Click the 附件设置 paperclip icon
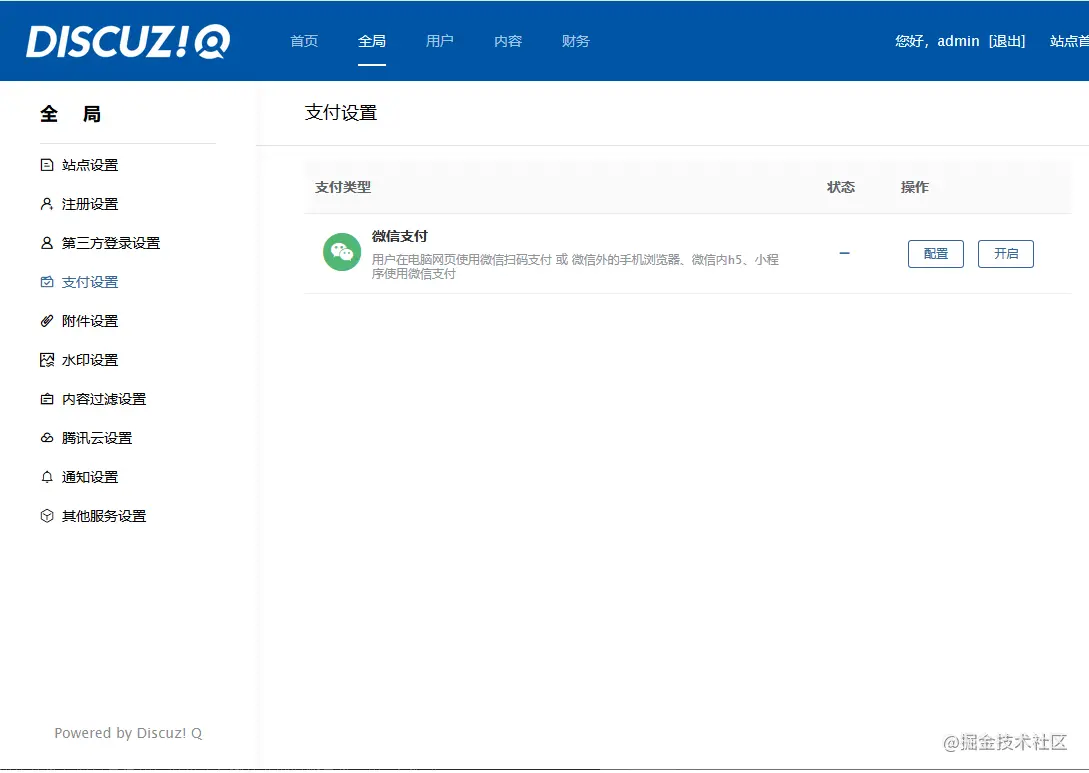The width and height of the screenshot is (1089, 773). pos(47,320)
